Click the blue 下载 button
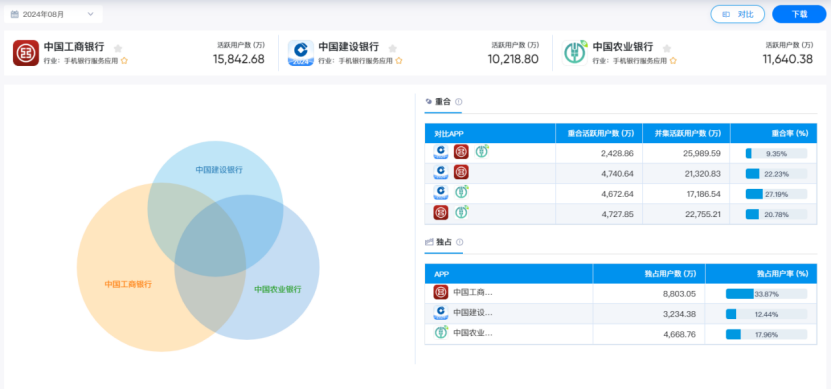 [799, 14]
